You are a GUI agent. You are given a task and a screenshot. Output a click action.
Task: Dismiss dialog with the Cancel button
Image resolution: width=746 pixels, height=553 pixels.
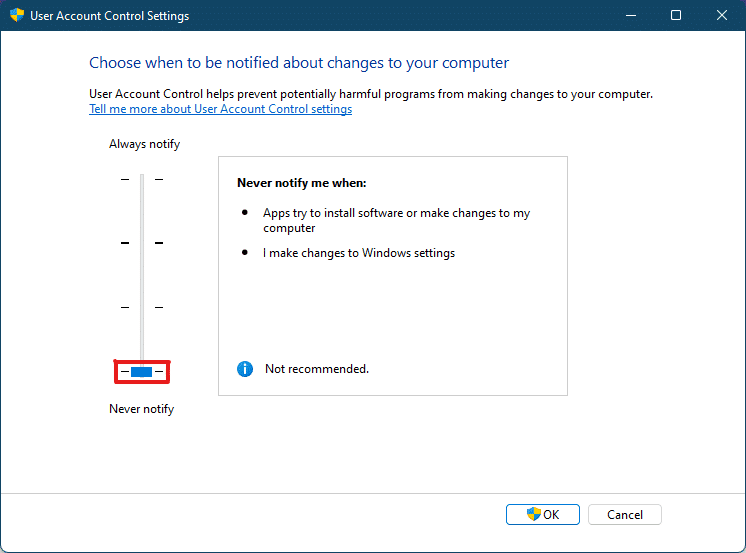(625, 514)
